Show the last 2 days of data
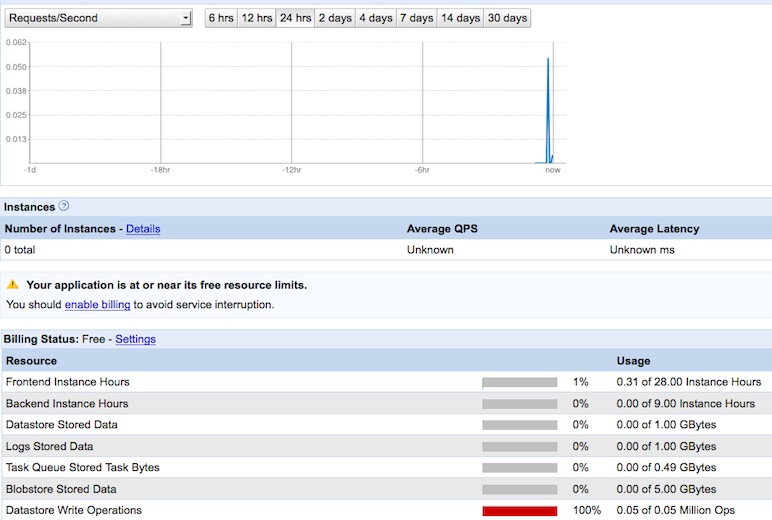 (335, 18)
